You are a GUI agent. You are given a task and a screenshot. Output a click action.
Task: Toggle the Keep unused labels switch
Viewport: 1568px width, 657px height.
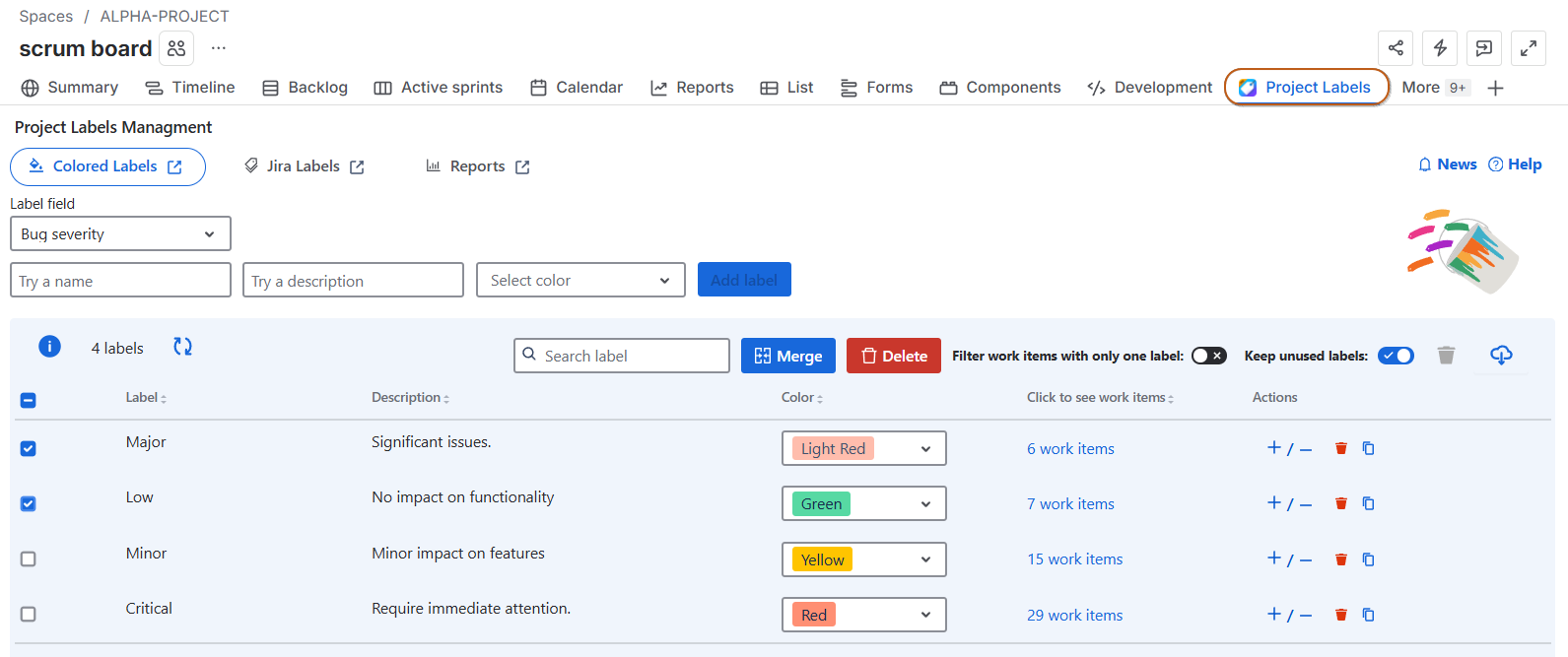[x=1396, y=356]
